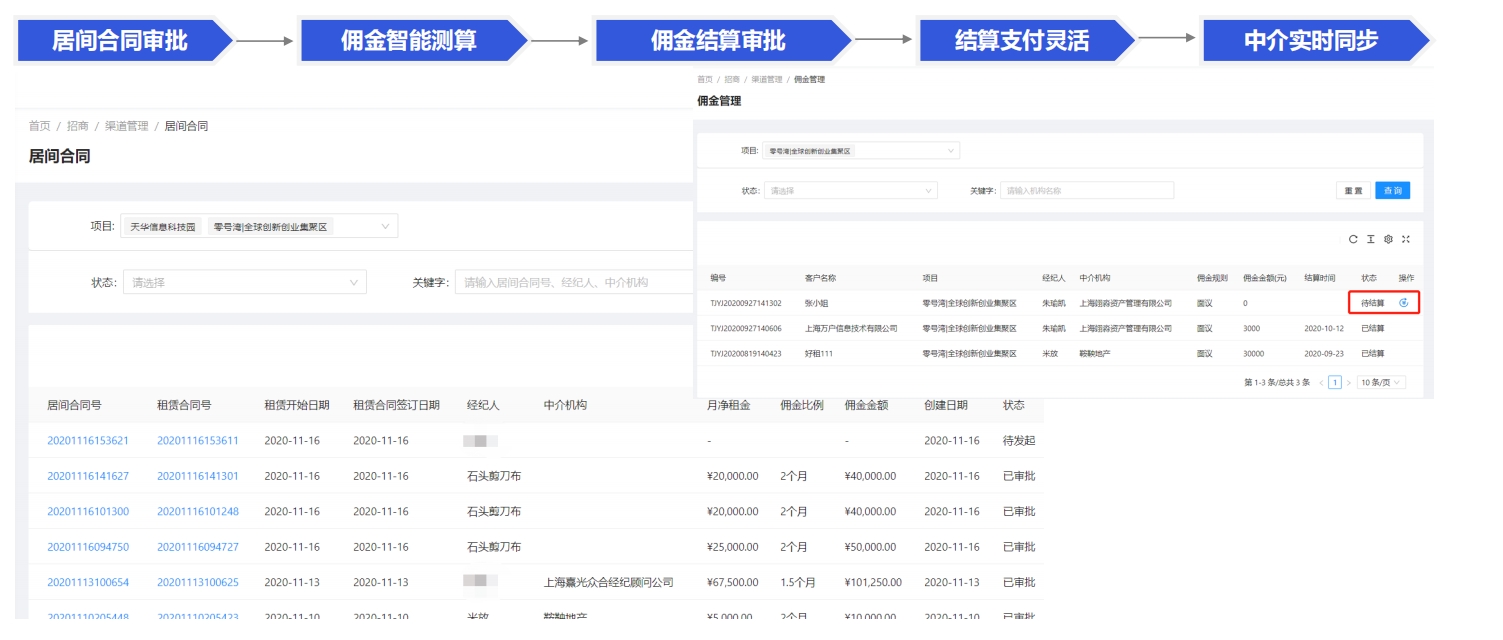Click the 租赁合同签订日期 column header
Image resolution: width=1503 pixels, height=640 pixels.
[396, 405]
